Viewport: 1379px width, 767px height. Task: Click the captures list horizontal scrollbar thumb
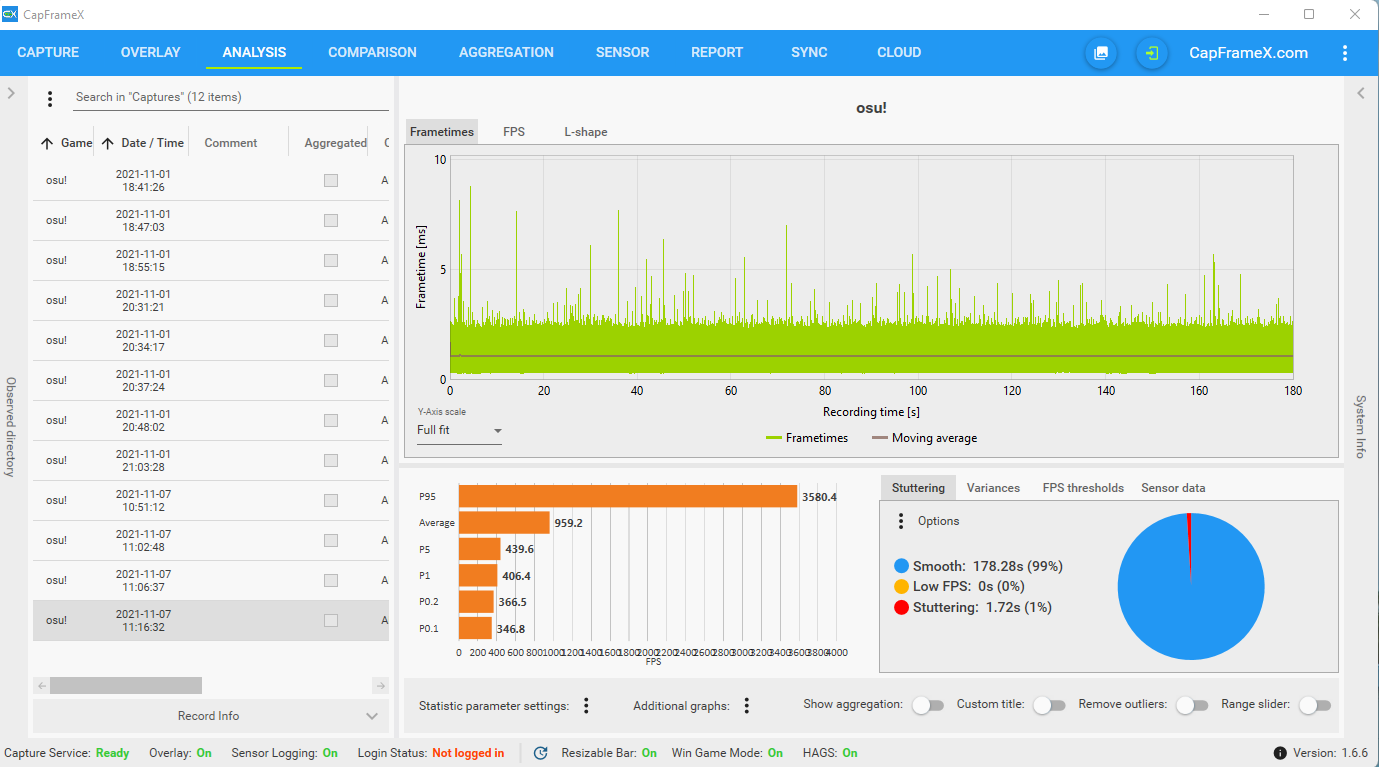coord(126,686)
